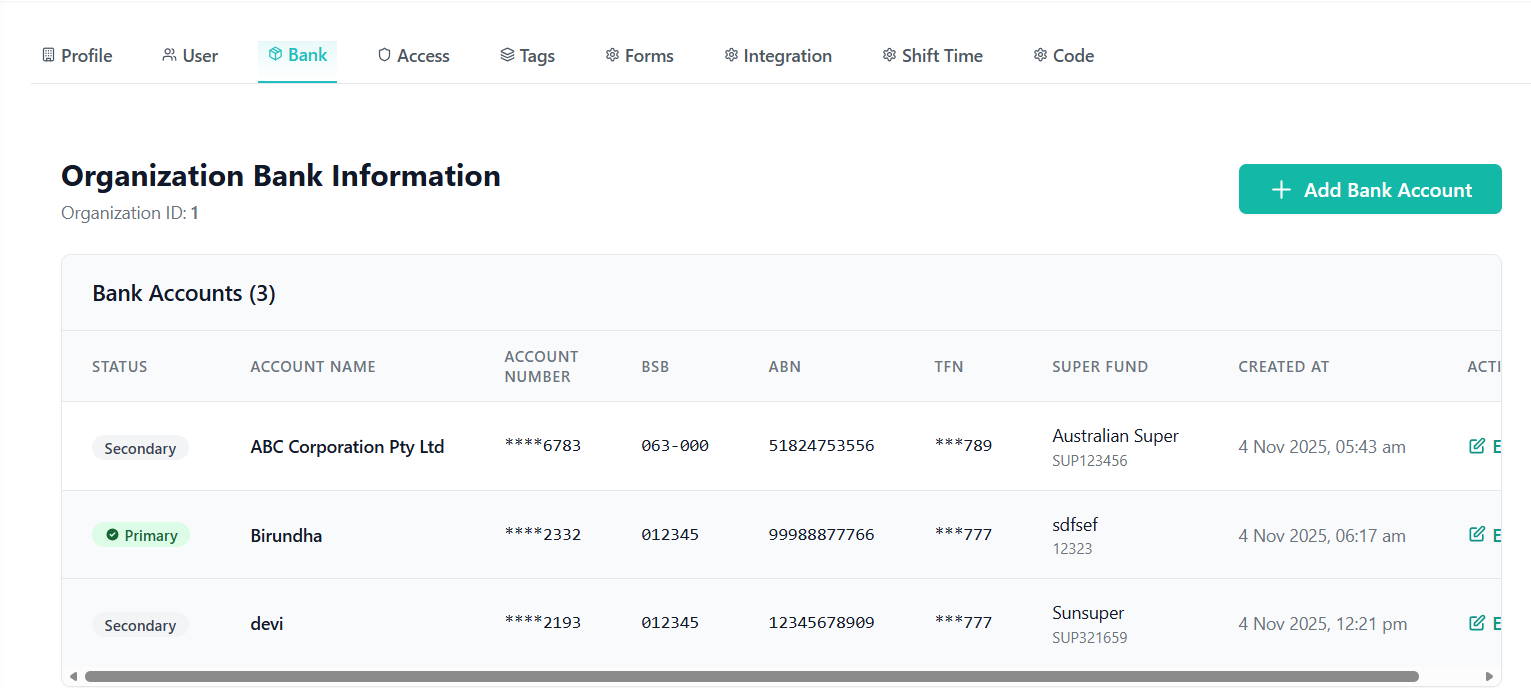Click the shield icon beside Access
Image resolution: width=1531 pixels, height=688 pixels.
[x=384, y=55]
